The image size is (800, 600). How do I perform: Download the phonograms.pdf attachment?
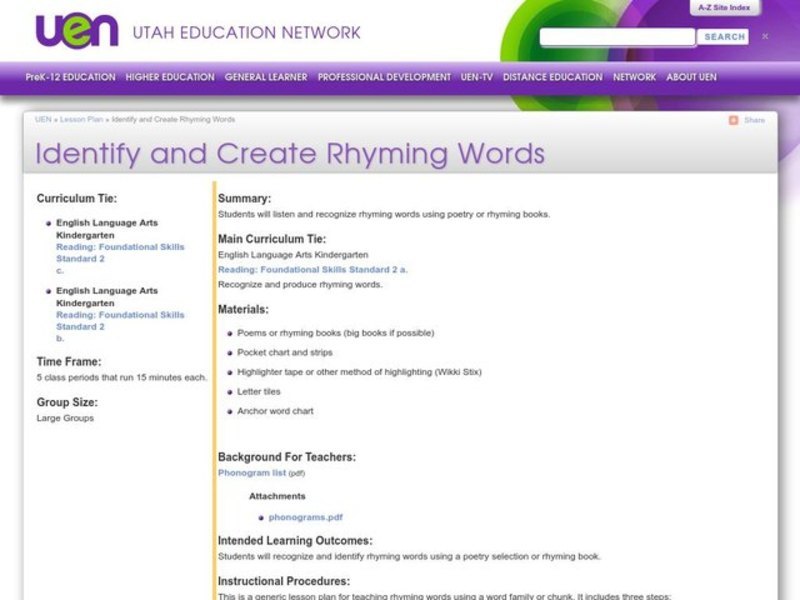[x=305, y=517]
